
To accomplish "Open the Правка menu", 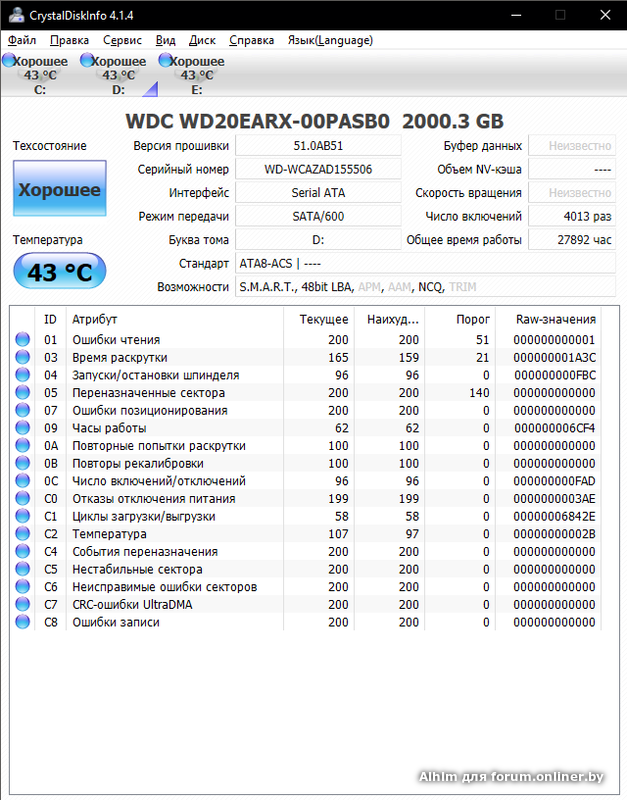I will point(69,40).
